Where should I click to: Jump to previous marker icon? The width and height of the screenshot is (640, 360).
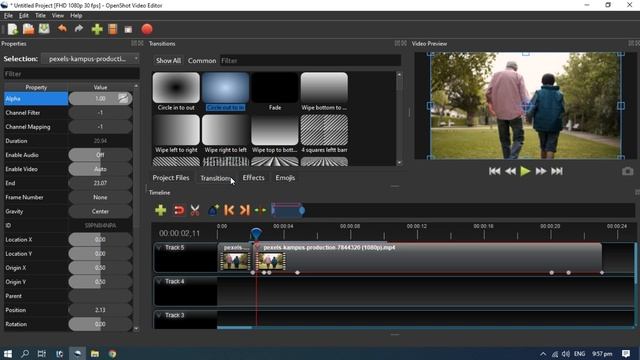tap(229, 210)
